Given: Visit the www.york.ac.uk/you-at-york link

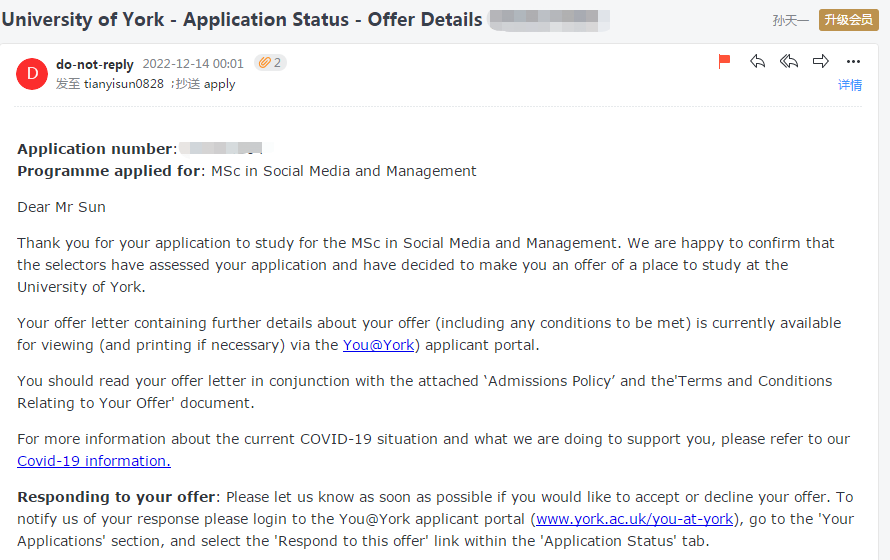Looking at the screenshot, I should 635,519.
